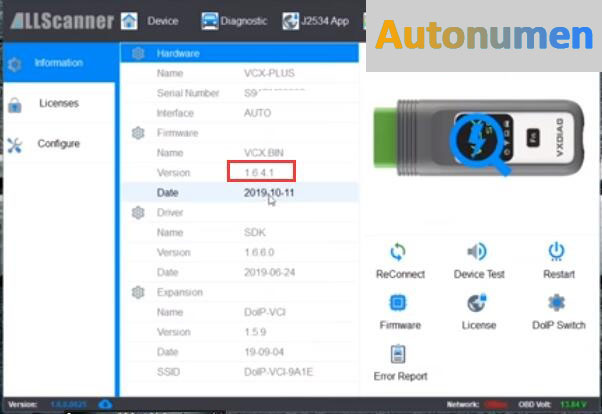
Task: Open the J2534 App tab
Action: (325, 21)
